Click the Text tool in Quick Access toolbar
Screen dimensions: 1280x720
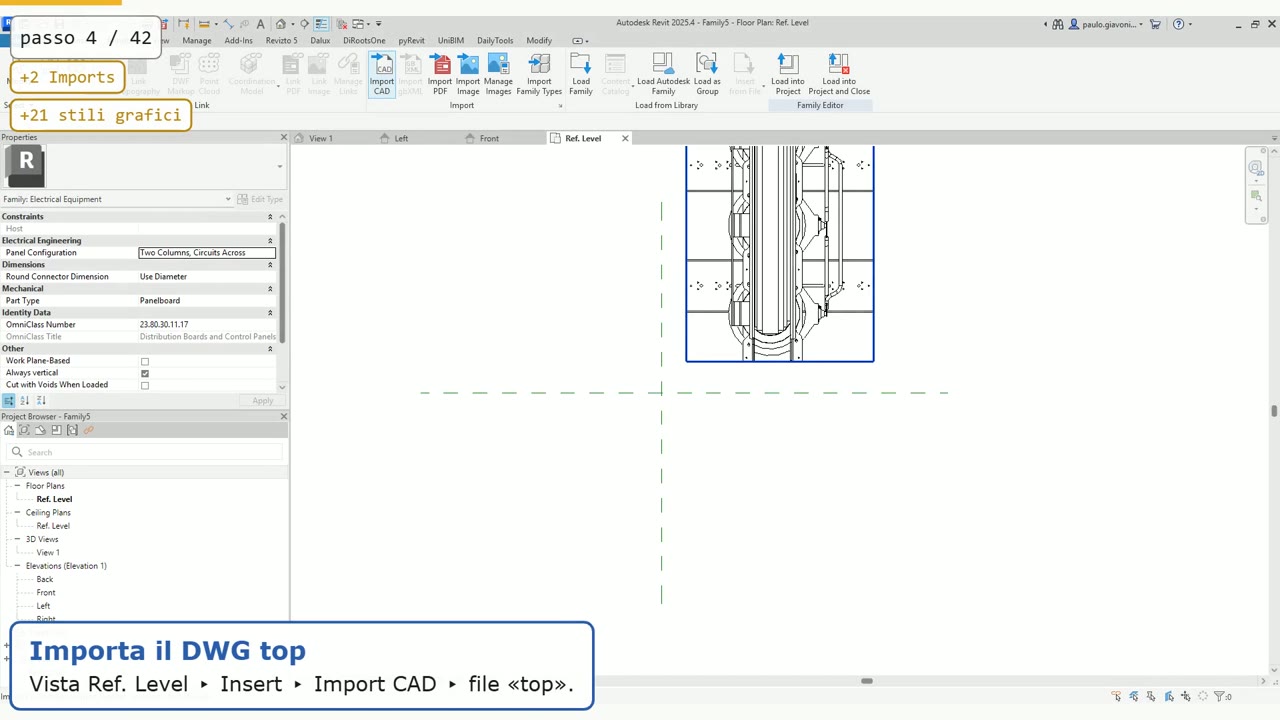coord(261,24)
